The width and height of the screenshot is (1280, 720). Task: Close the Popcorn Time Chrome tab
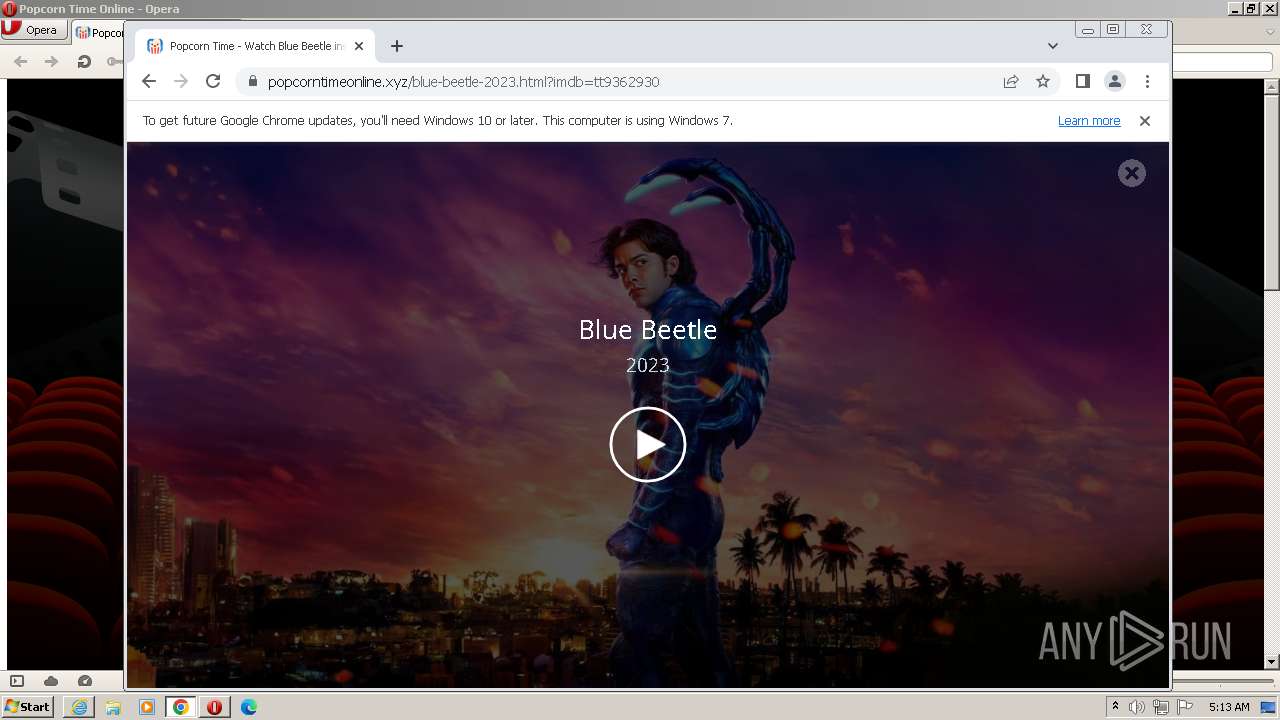pyautogui.click(x=359, y=46)
